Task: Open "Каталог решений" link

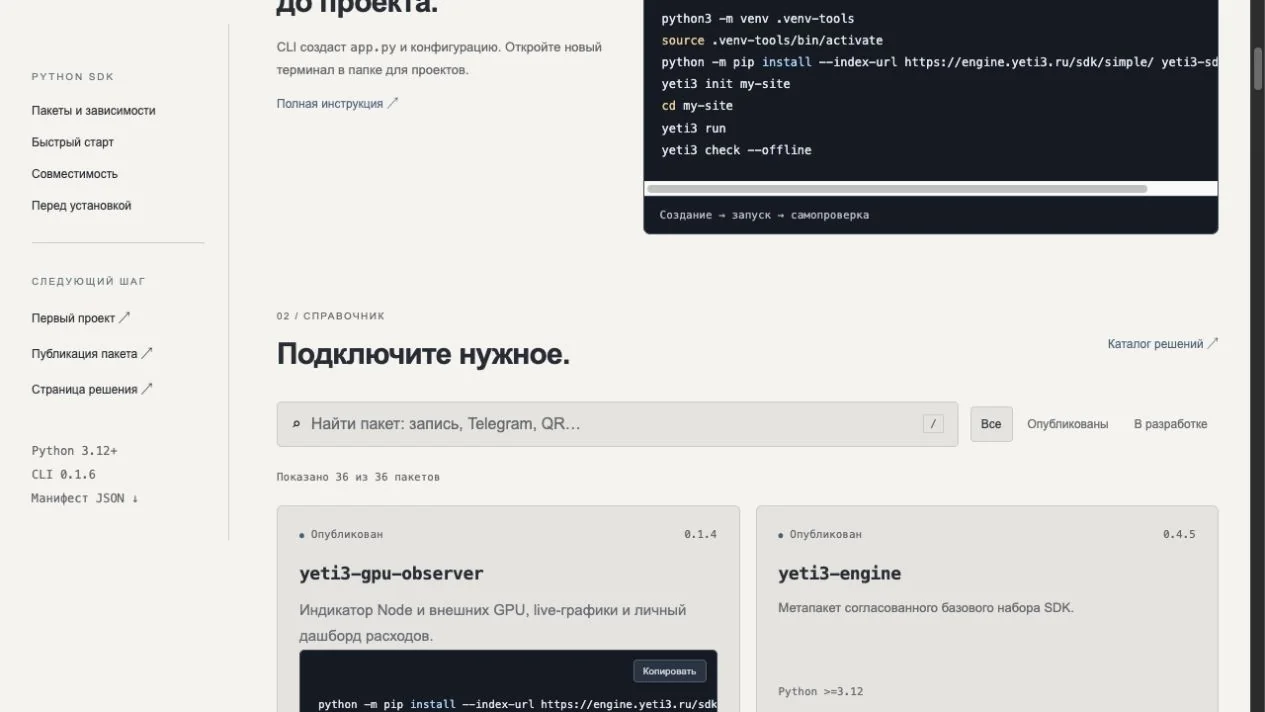Action: [1163, 344]
